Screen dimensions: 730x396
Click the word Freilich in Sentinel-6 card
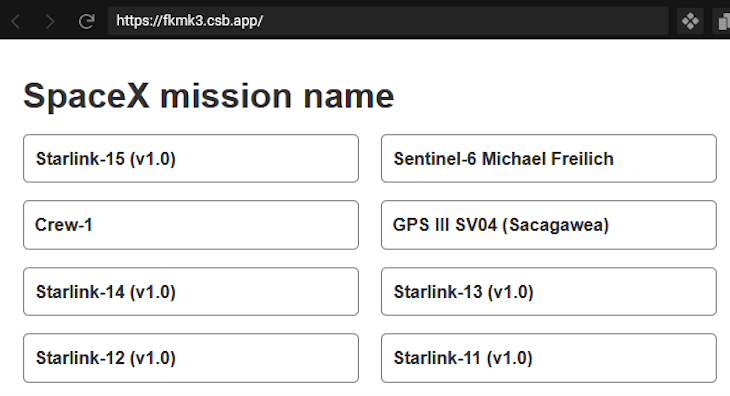(x=581, y=159)
